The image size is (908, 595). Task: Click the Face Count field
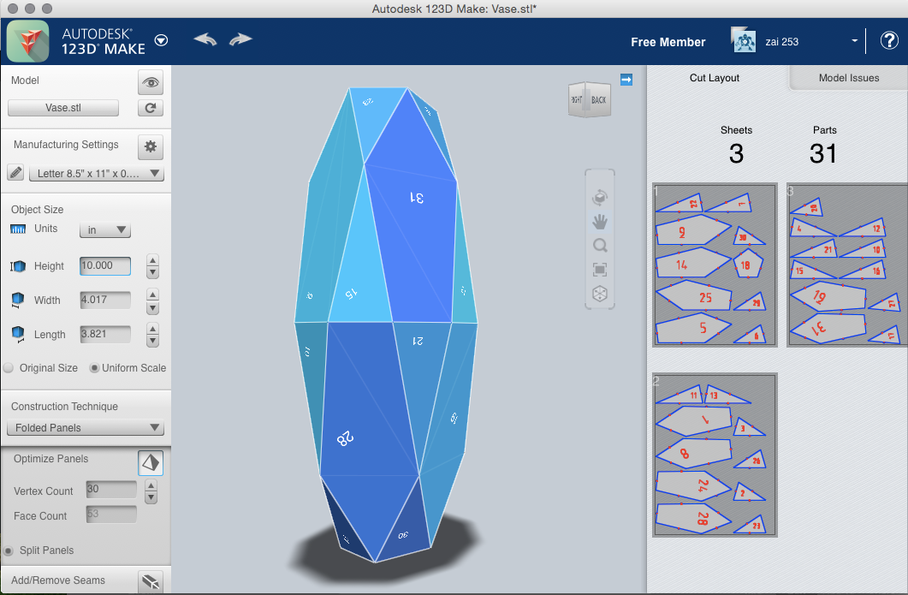pos(111,514)
